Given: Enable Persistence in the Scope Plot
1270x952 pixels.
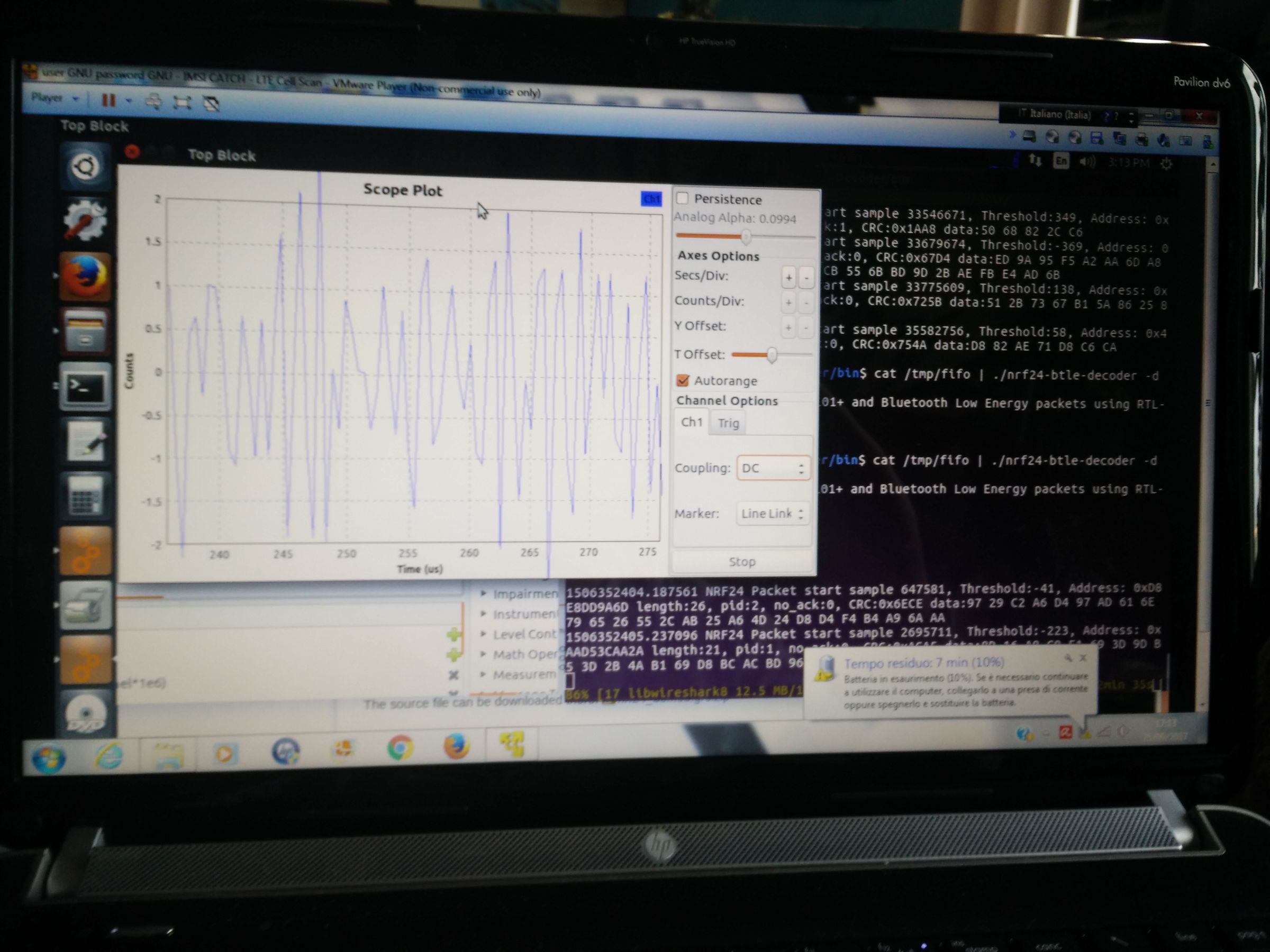Looking at the screenshot, I should pyautogui.click(x=683, y=198).
